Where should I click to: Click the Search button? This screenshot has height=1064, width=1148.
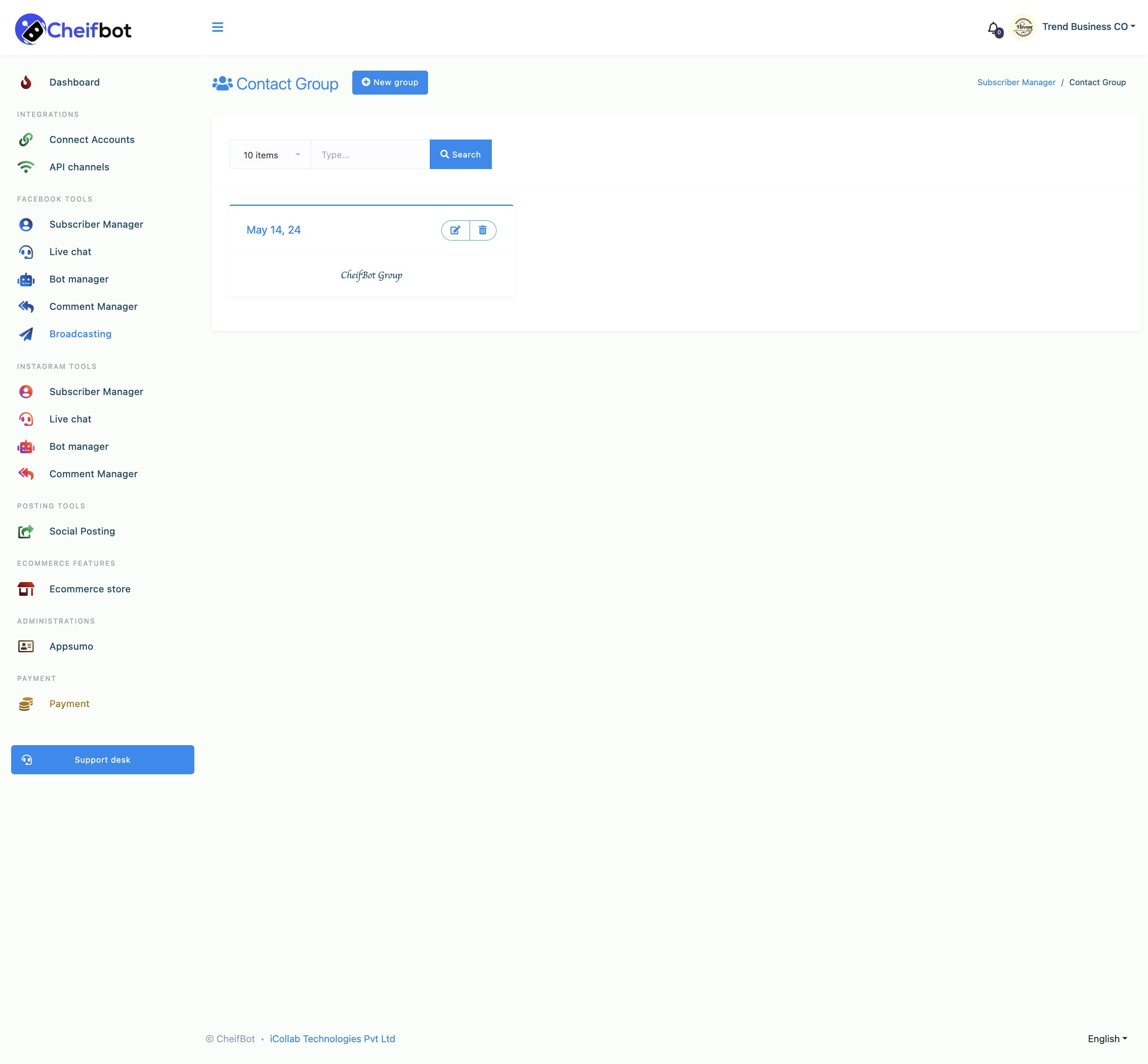coord(460,154)
